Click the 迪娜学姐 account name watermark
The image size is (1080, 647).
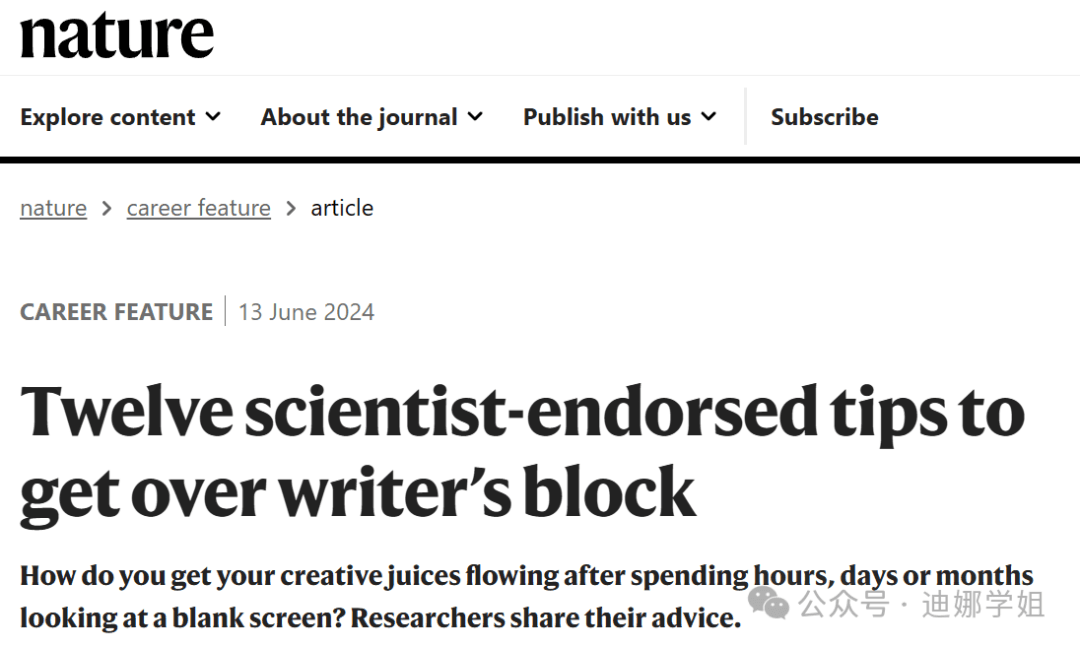coord(984,604)
